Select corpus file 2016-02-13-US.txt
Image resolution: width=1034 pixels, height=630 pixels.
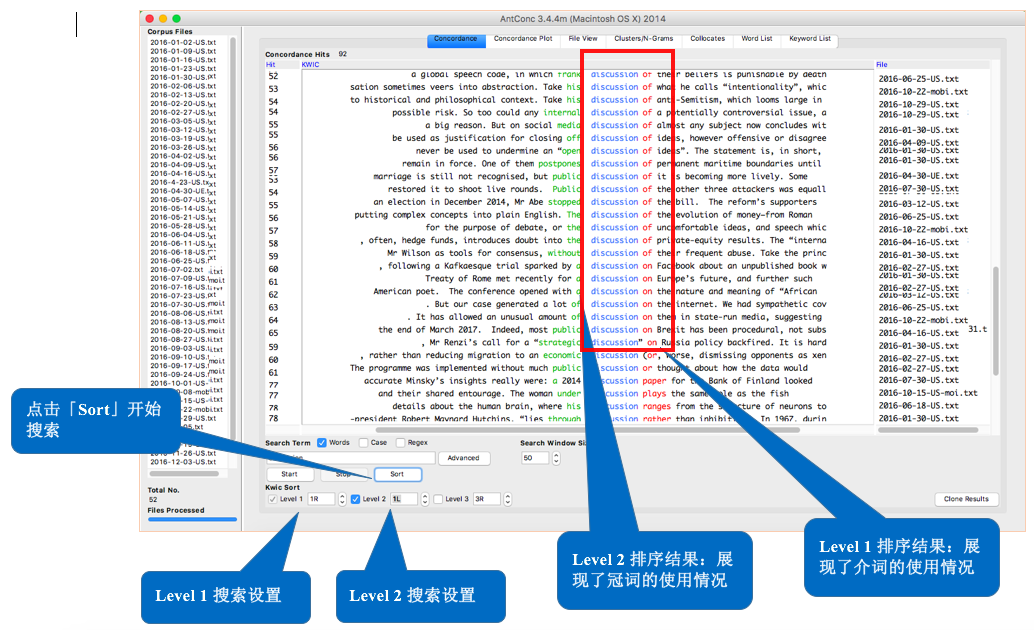pyautogui.click(x=183, y=94)
